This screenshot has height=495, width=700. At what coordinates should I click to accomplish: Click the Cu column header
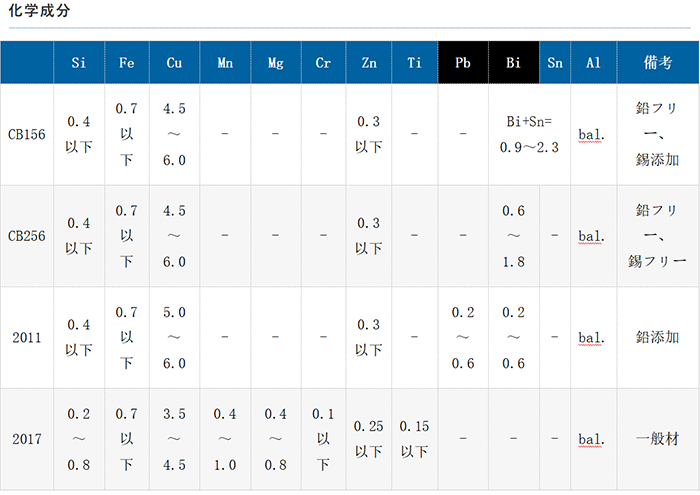[174, 63]
